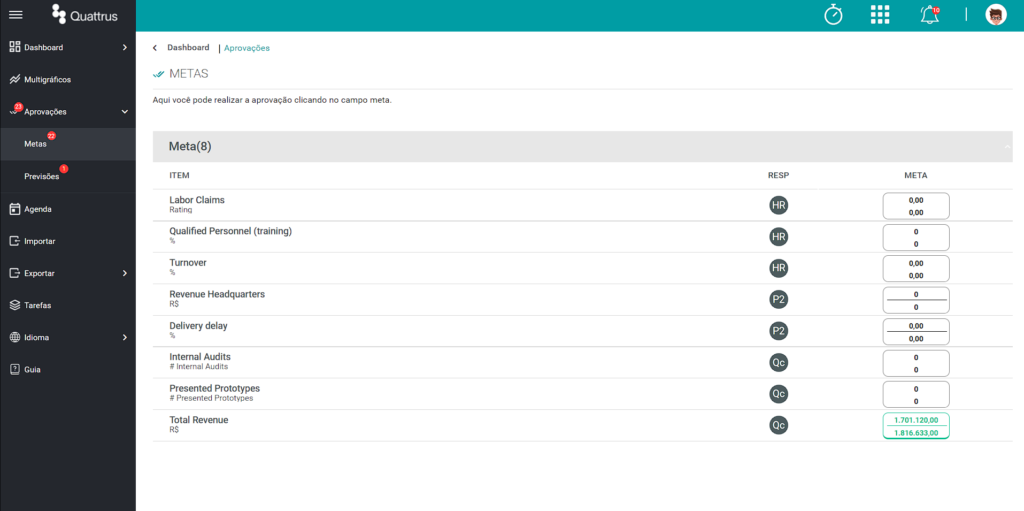Click the Qc badge for Total Revenue

click(x=778, y=425)
